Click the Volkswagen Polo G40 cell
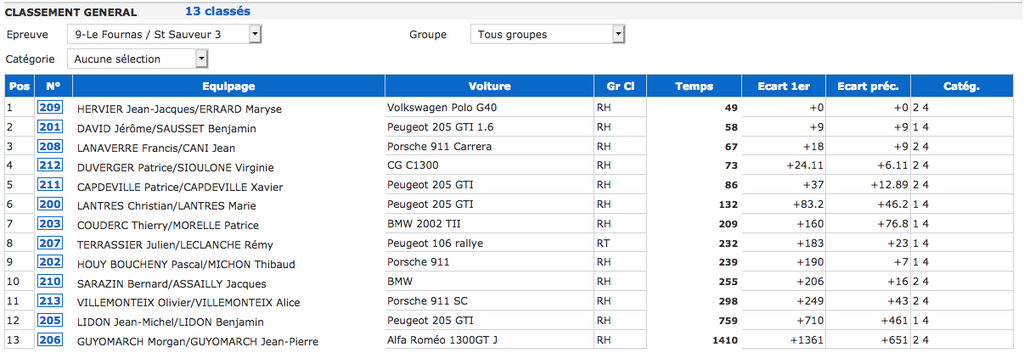 (489, 108)
